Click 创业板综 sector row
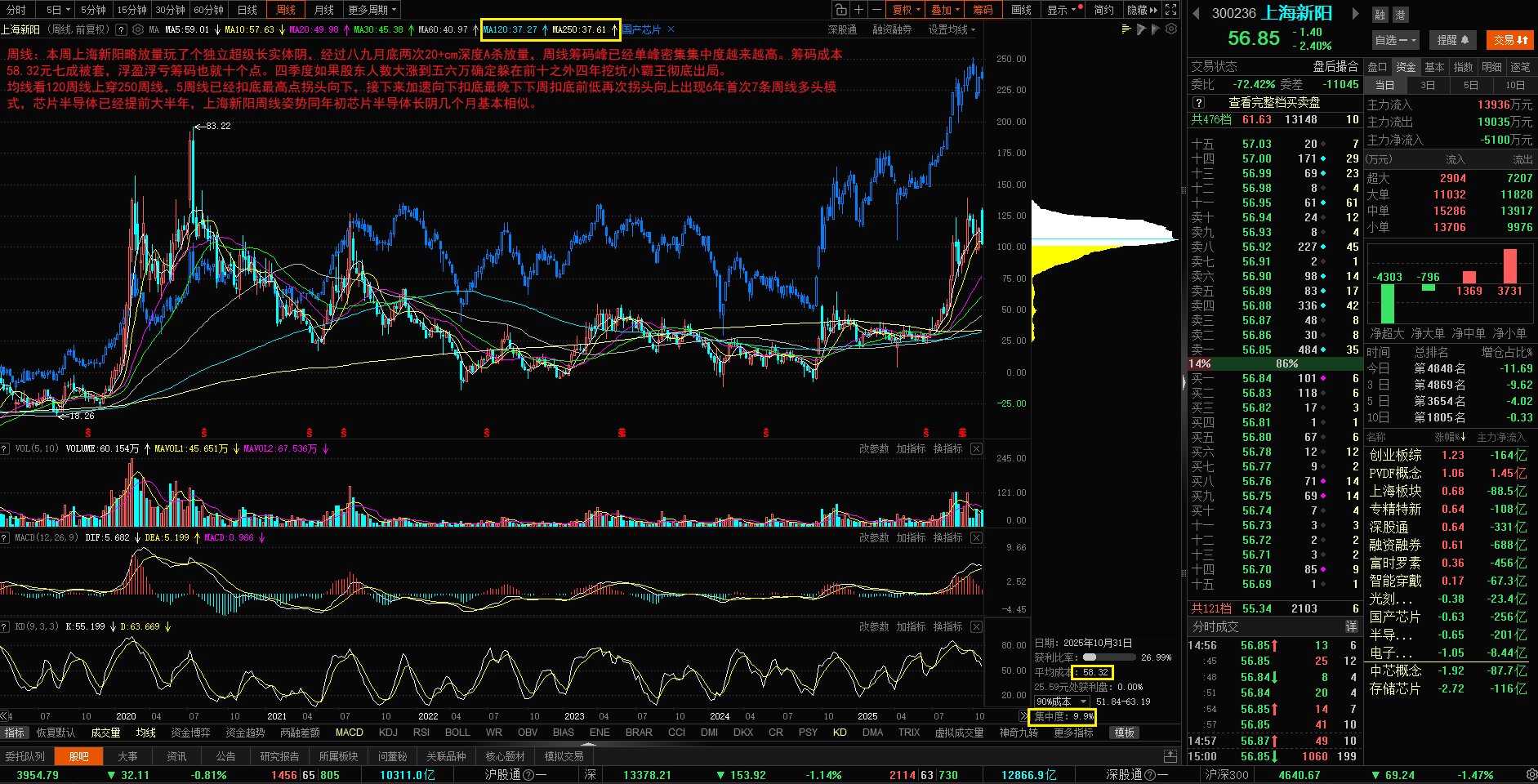1538x784 pixels. [x=1450, y=455]
